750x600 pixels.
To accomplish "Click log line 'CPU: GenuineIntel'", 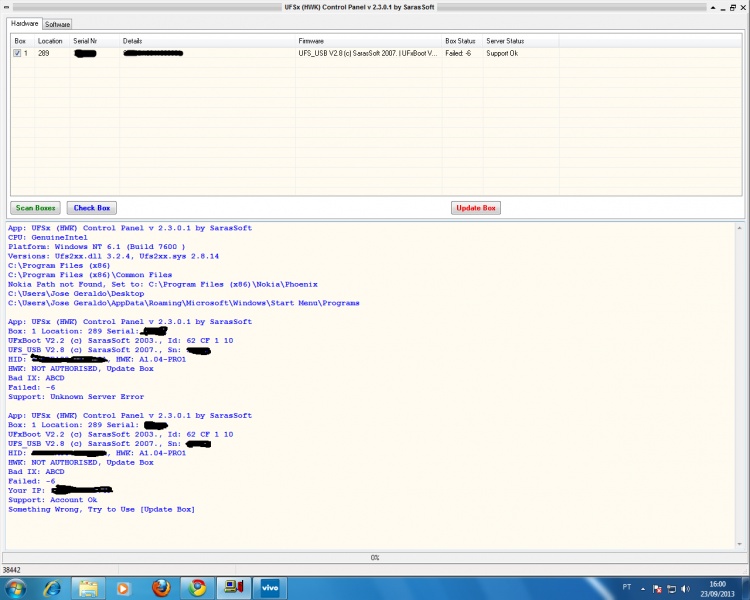I will tap(48, 237).
